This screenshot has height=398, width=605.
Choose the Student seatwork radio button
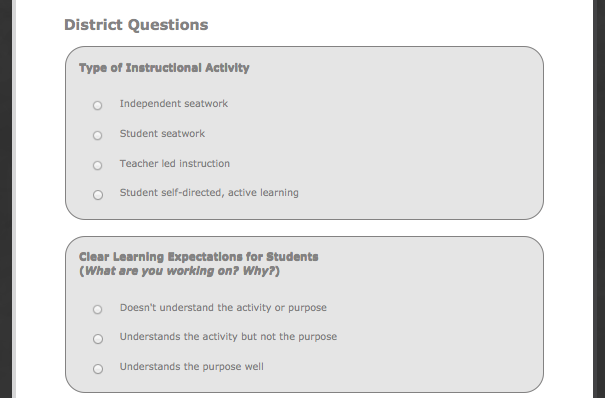(x=98, y=135)
